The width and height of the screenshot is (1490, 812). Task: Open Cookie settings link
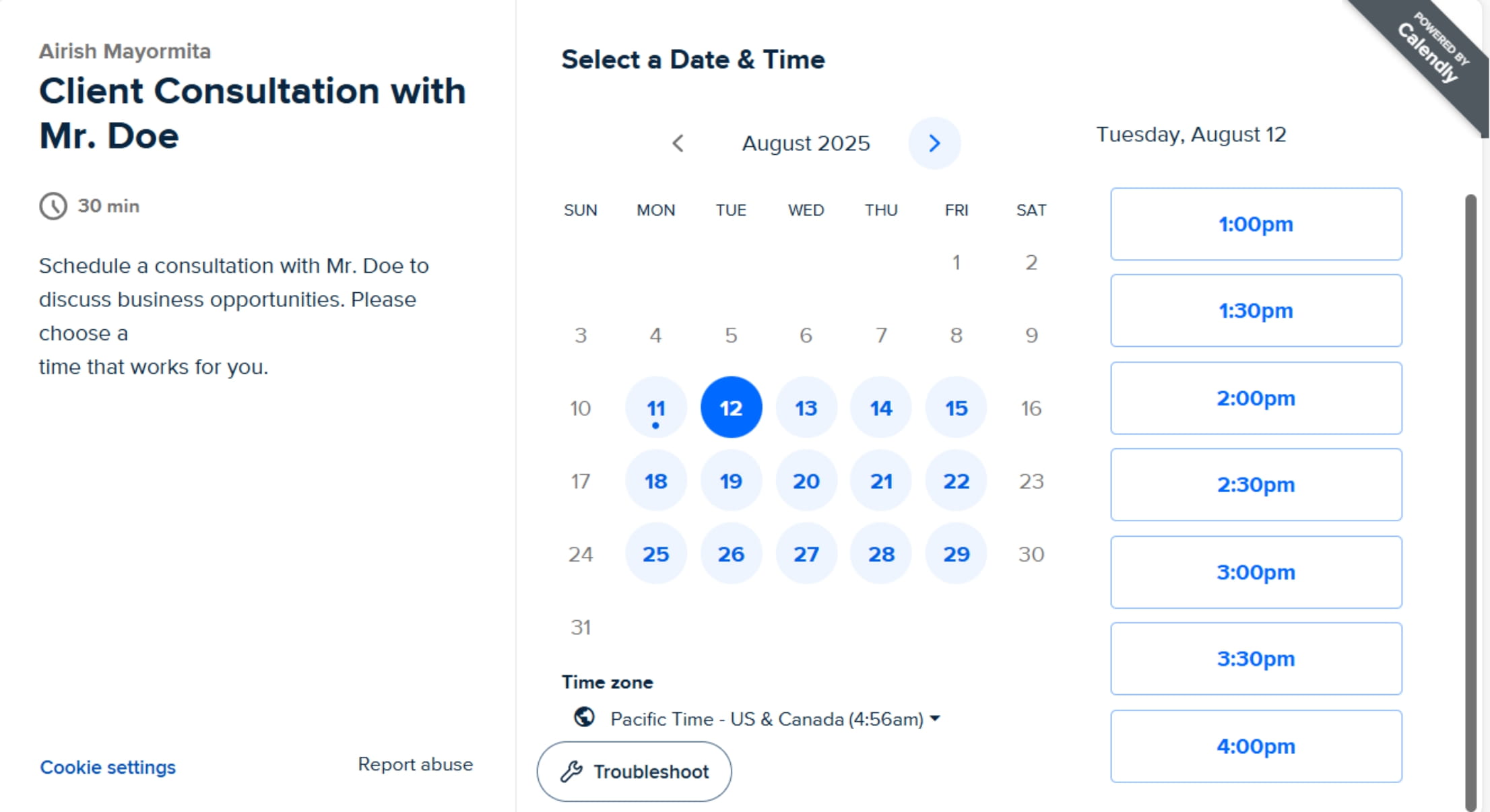[x=108, y=768]
